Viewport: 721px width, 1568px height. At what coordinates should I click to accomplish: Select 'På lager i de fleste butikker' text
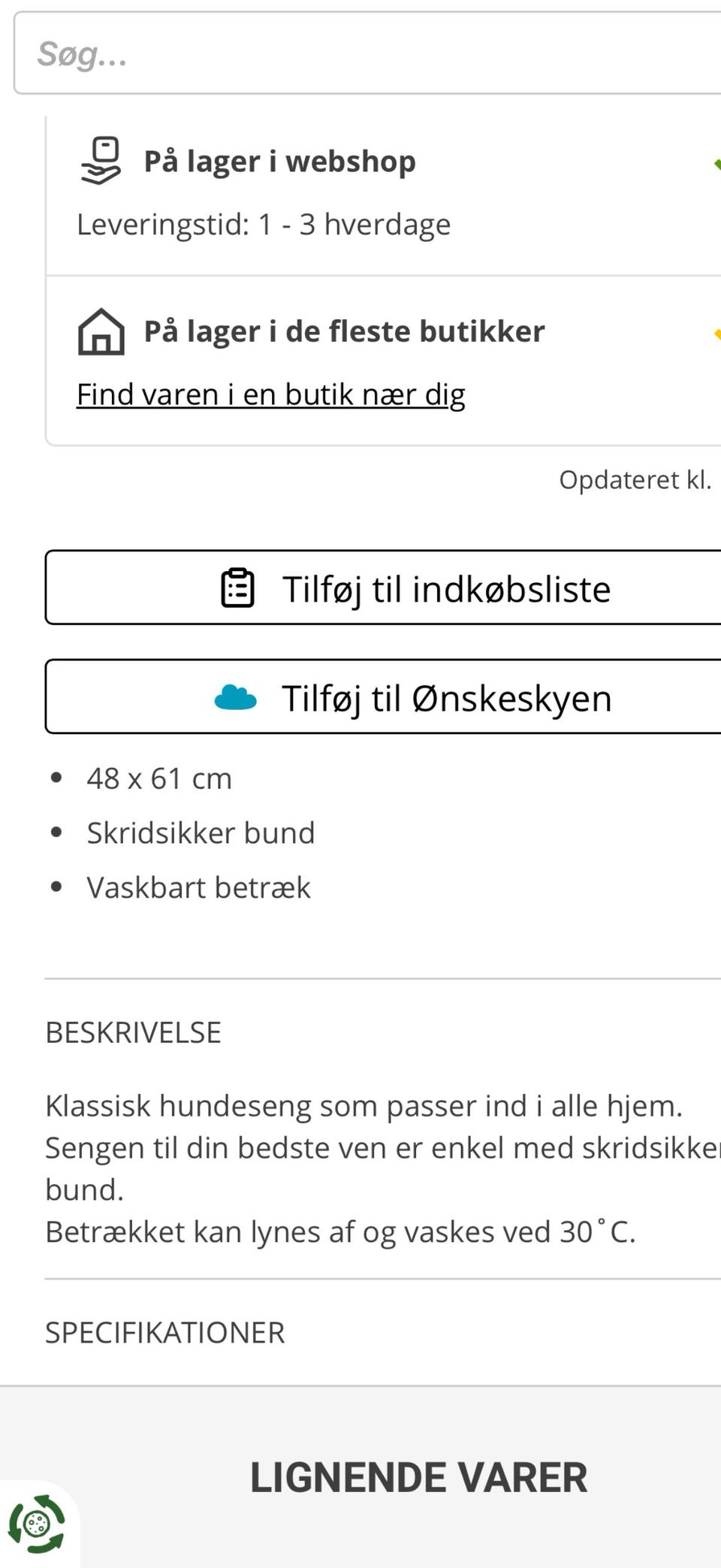tap(344, 331)
